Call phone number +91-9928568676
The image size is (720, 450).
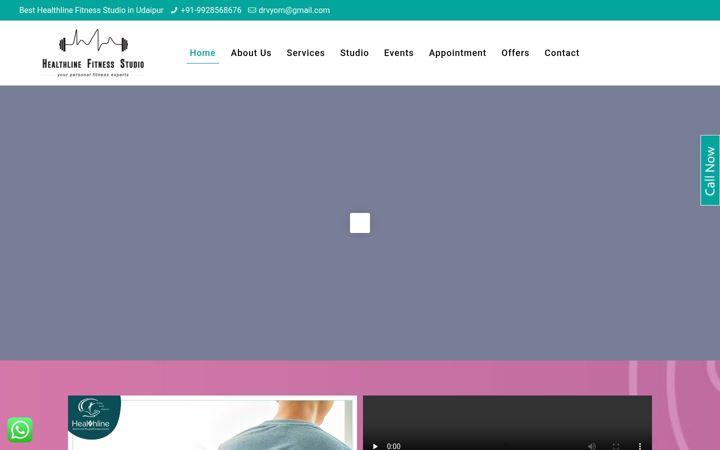(x=211, y=10)
